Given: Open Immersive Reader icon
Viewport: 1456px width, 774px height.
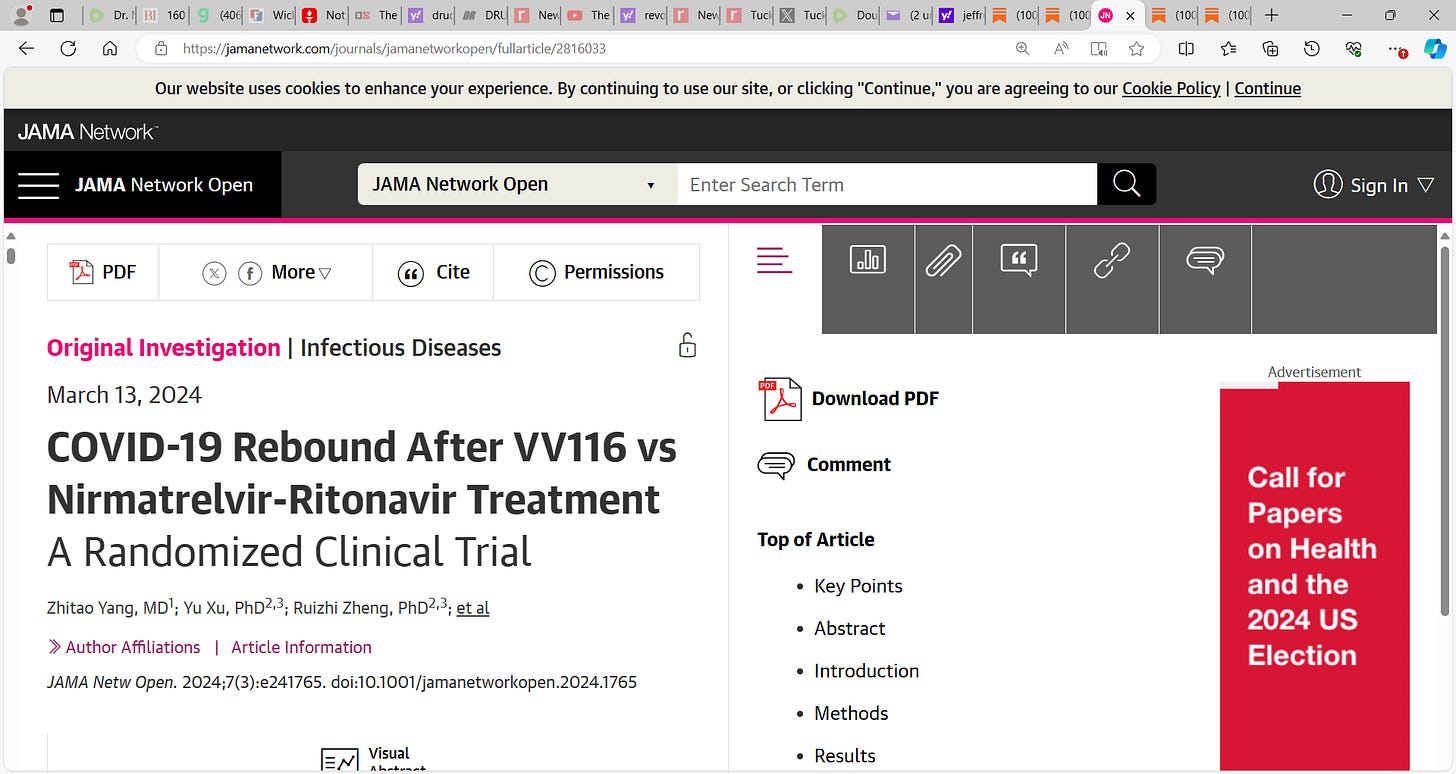Looking at the screenshot, I should pyautogui.click(x=1099, y=48).
